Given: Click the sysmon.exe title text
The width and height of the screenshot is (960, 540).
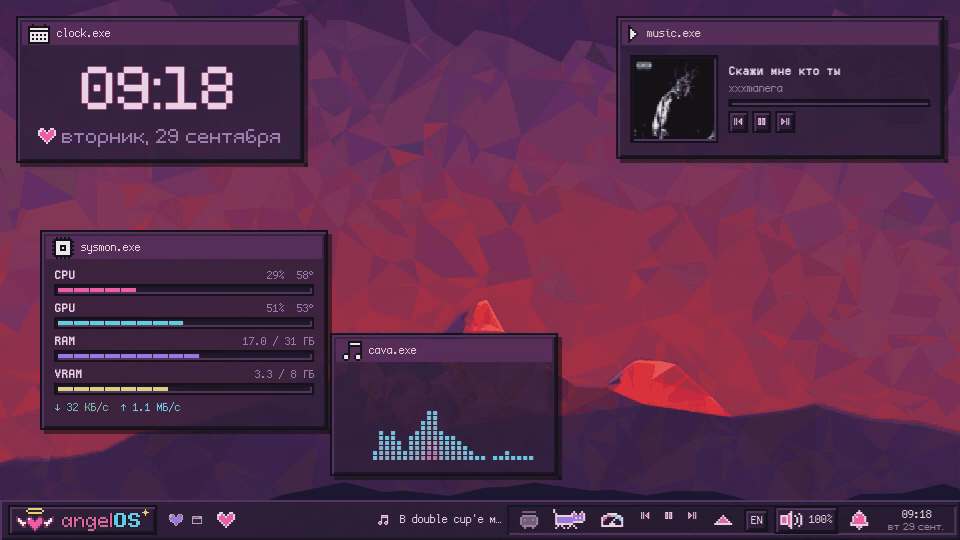Looking at the screenshot, I should pos(110,247).
